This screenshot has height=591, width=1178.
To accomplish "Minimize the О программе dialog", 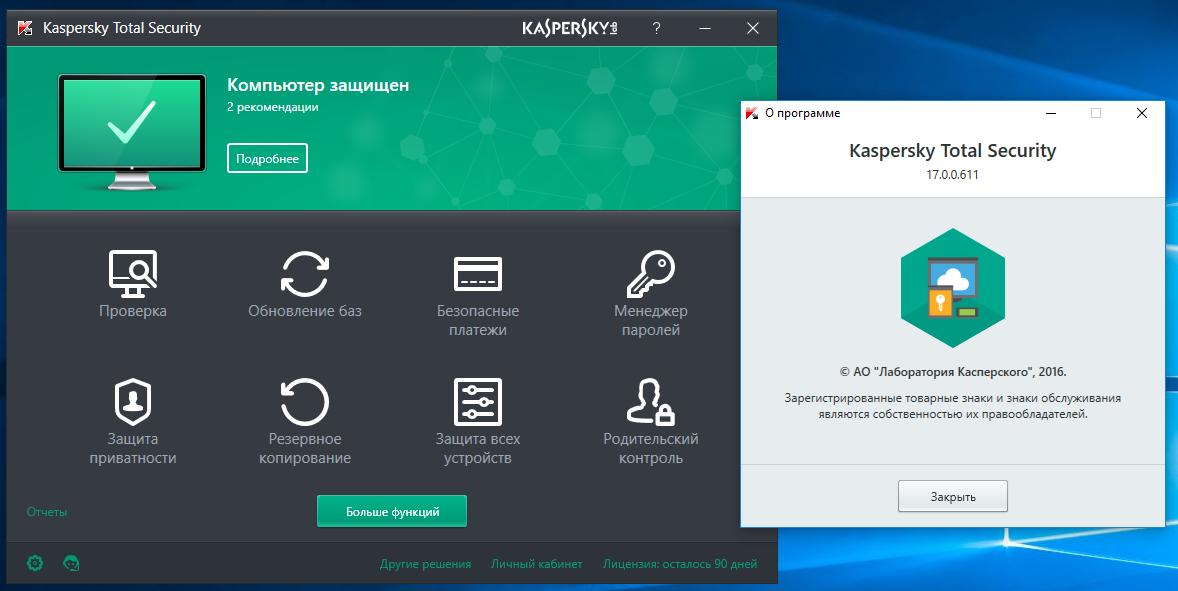I will 1051,113.
